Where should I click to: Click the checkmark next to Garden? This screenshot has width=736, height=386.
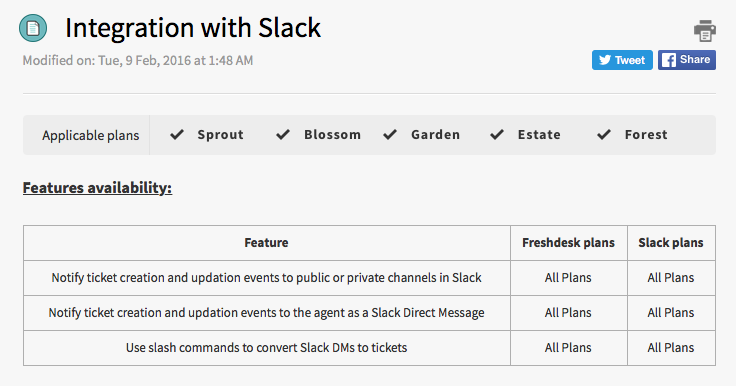390,135
